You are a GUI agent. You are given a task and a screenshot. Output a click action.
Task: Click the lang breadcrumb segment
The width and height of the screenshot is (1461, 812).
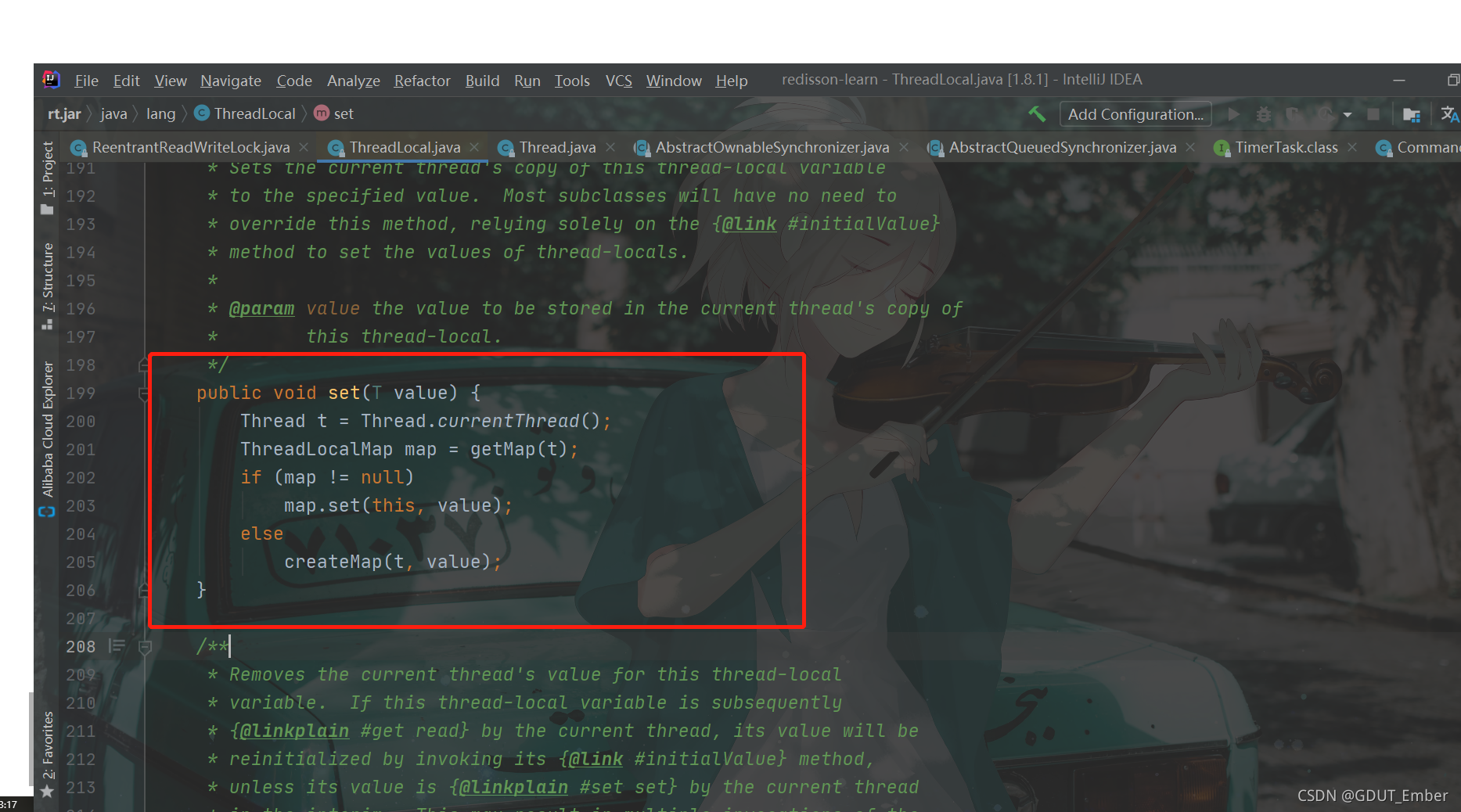(160, 114)
